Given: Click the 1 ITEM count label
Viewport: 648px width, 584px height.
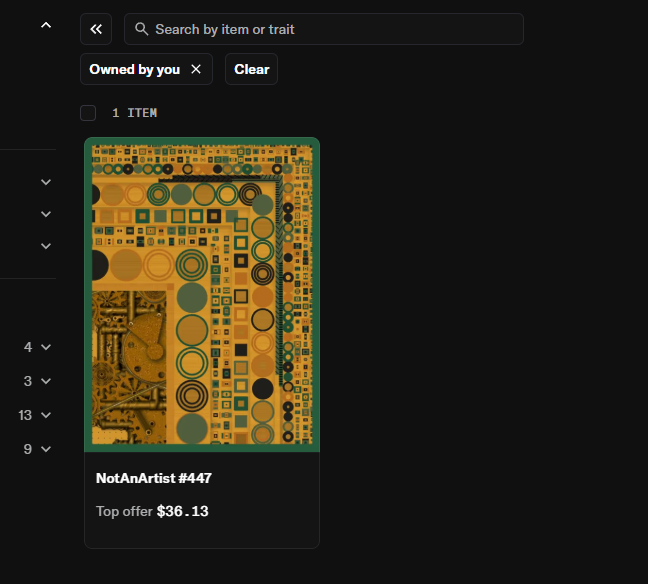Looking at the screenshot, I should point(134,113).
